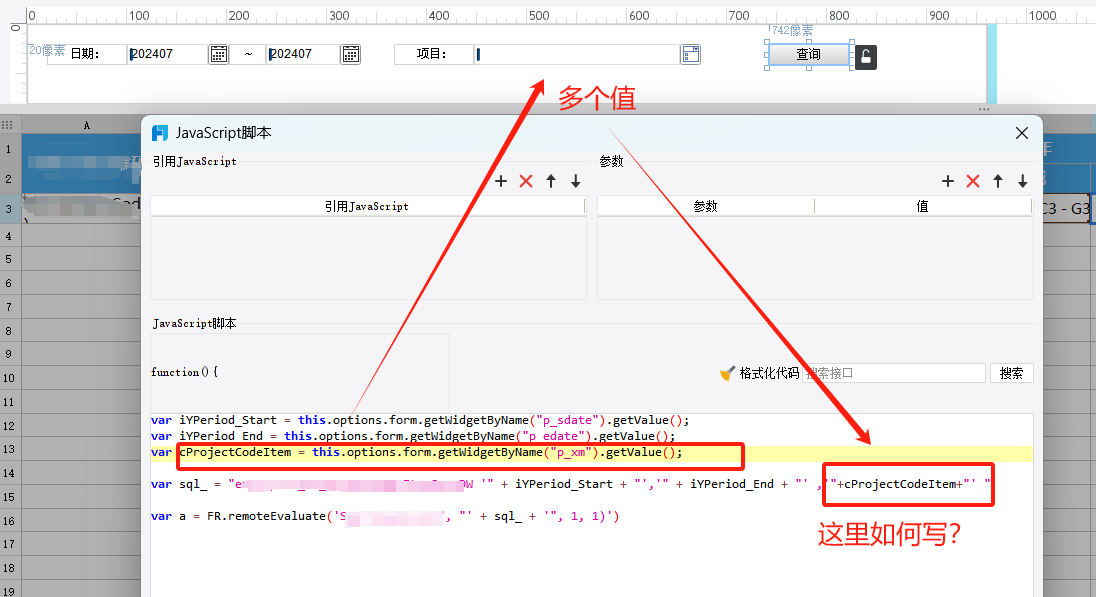This screenshot has height=597, width=1096.
Task: Select the 日期: label widget
Action: click(86, 54)
